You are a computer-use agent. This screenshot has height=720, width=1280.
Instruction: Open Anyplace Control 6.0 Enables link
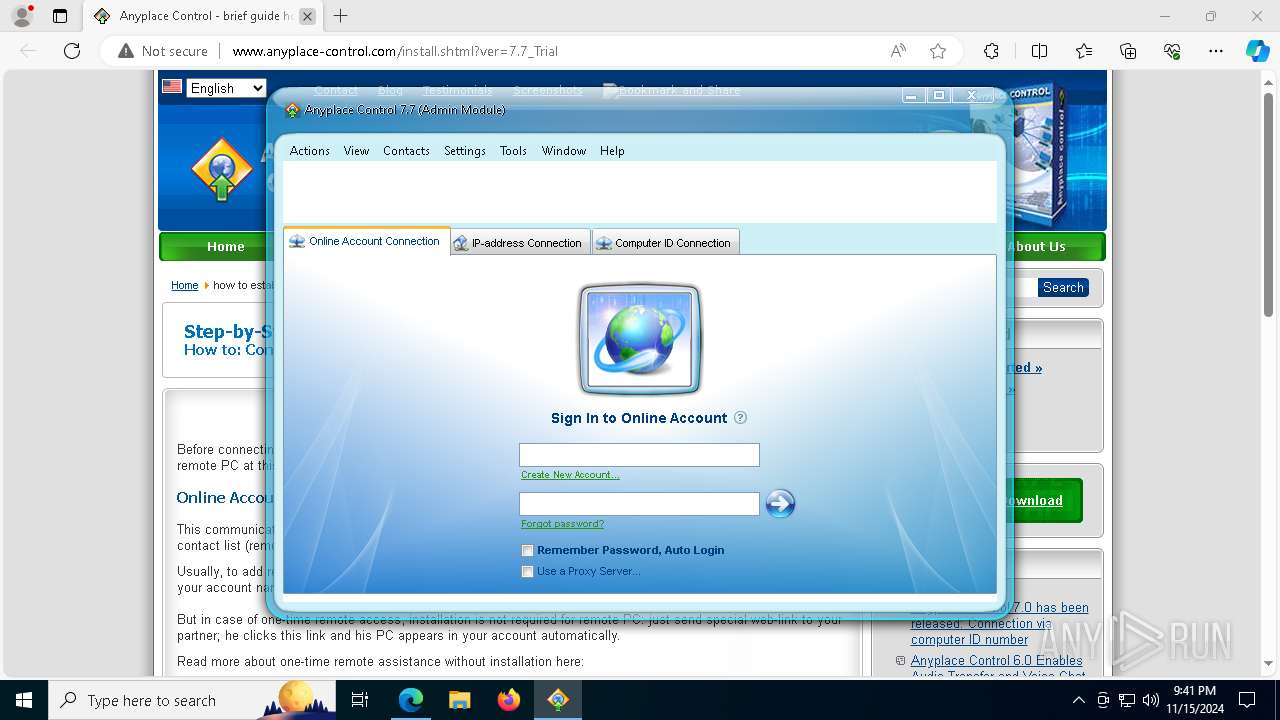pyautogui.click(x=996, y=660)
